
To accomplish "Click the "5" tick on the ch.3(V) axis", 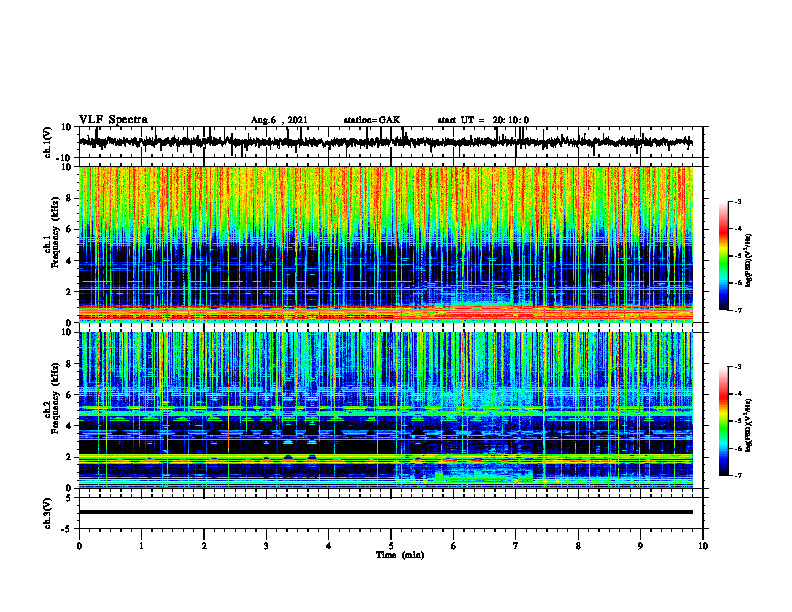I will pos(69,498).
